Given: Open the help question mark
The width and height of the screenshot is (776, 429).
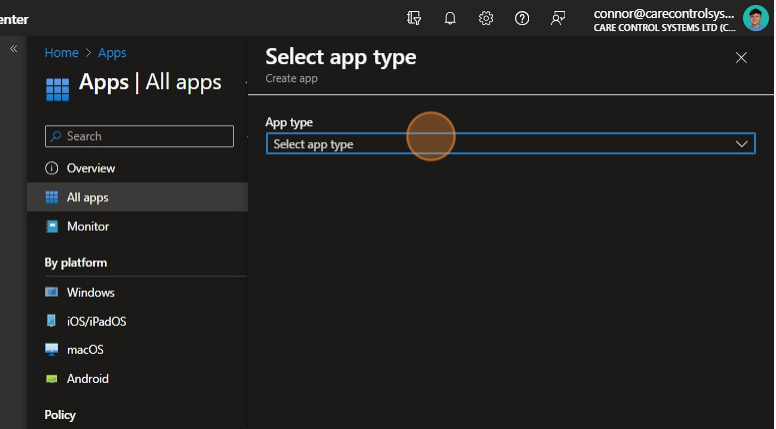Looking at the screenshot, I should [x=522, y=18].
